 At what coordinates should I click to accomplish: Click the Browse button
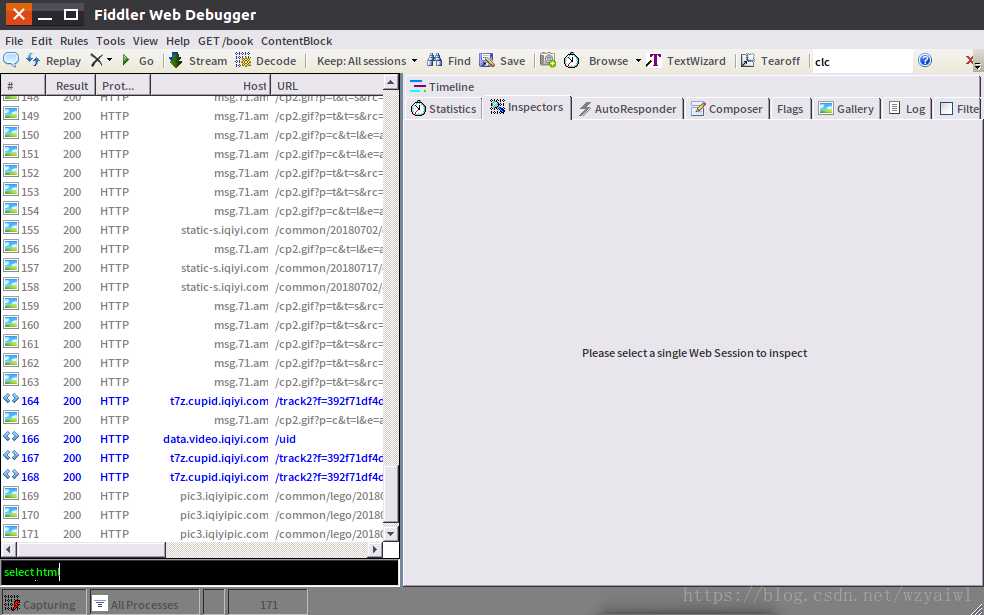(608, 61)
